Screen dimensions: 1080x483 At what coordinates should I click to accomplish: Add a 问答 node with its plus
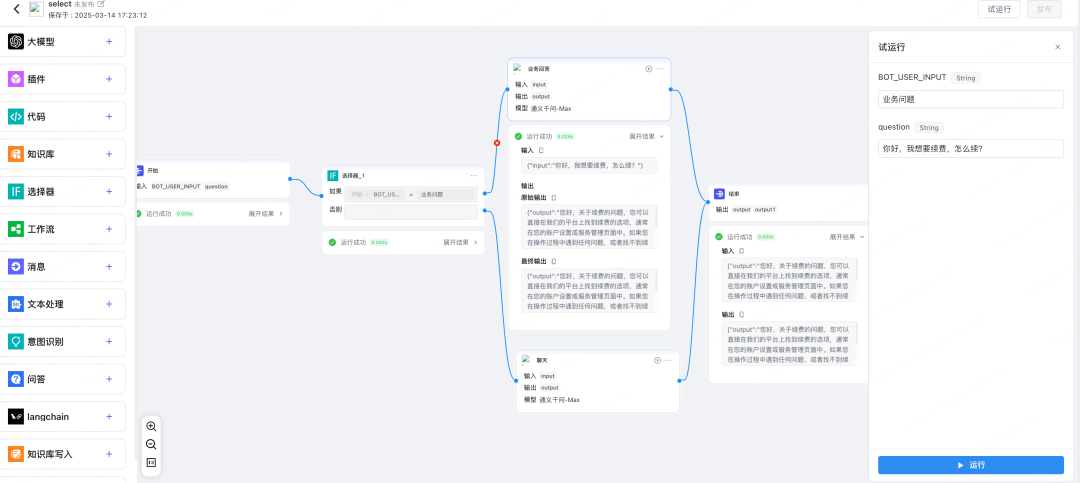pyautogui.click(x=109, y=379)
